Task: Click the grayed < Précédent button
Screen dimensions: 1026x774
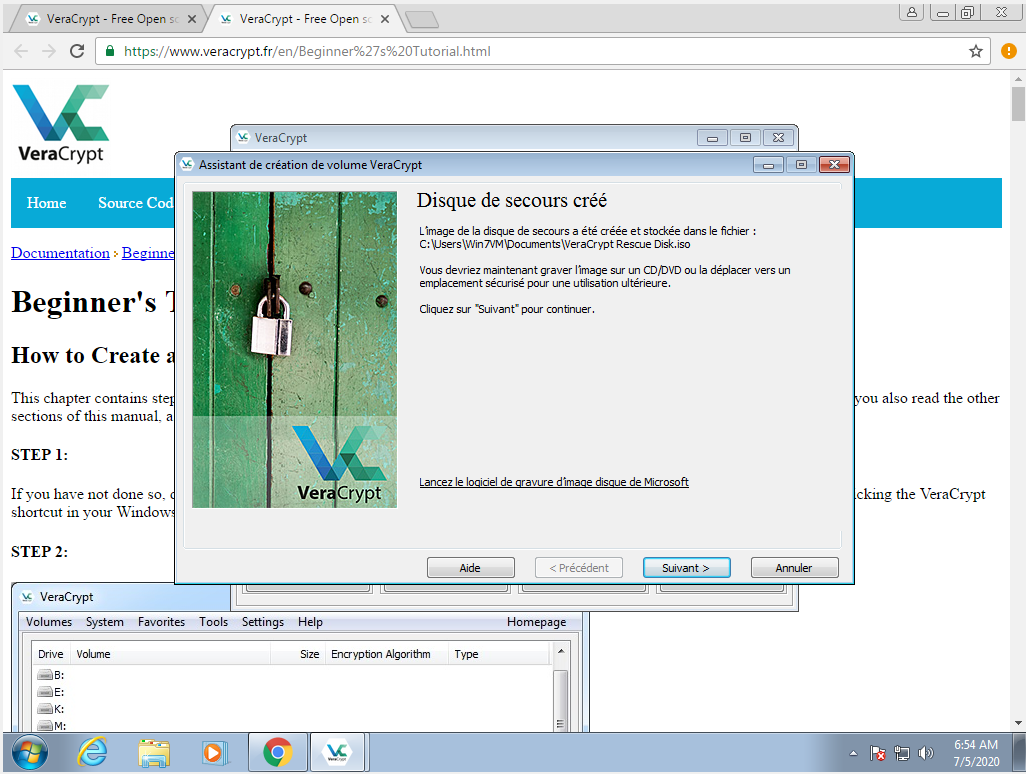Action: point(578,567)
